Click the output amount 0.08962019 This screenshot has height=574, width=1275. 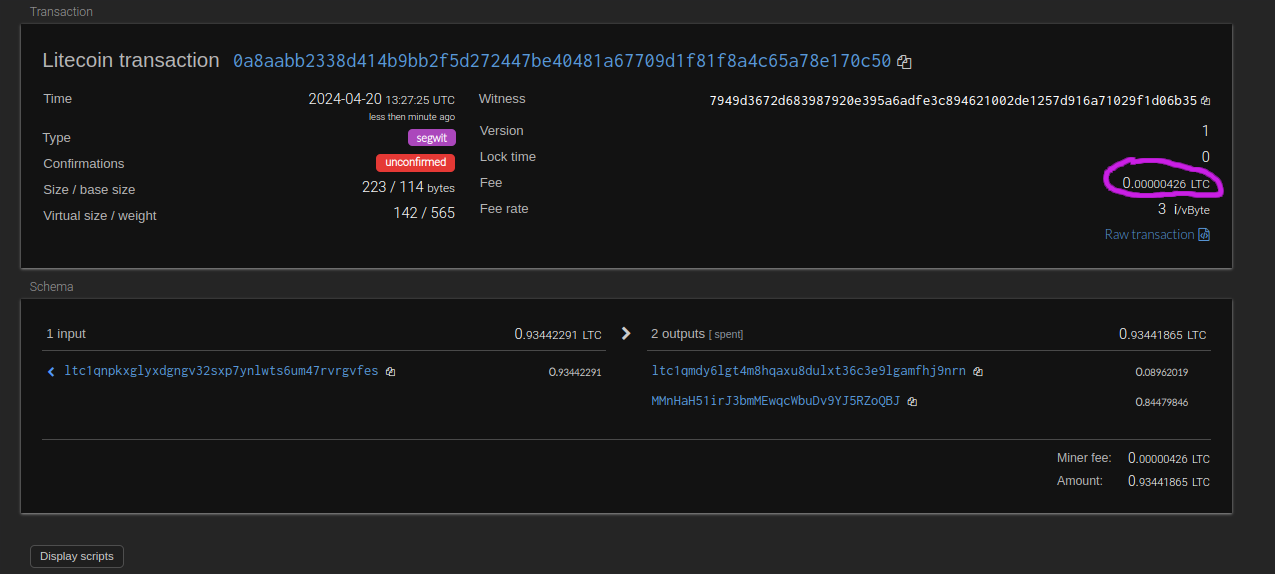[x=1161, y=372]
